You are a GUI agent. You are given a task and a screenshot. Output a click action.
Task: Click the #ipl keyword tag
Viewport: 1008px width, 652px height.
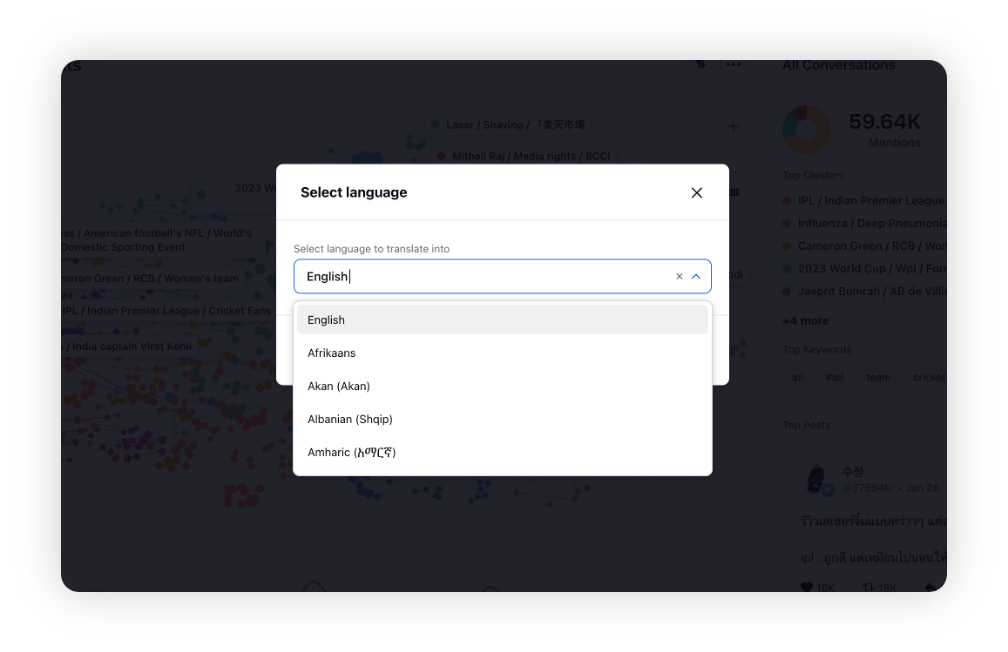[834, 377]
